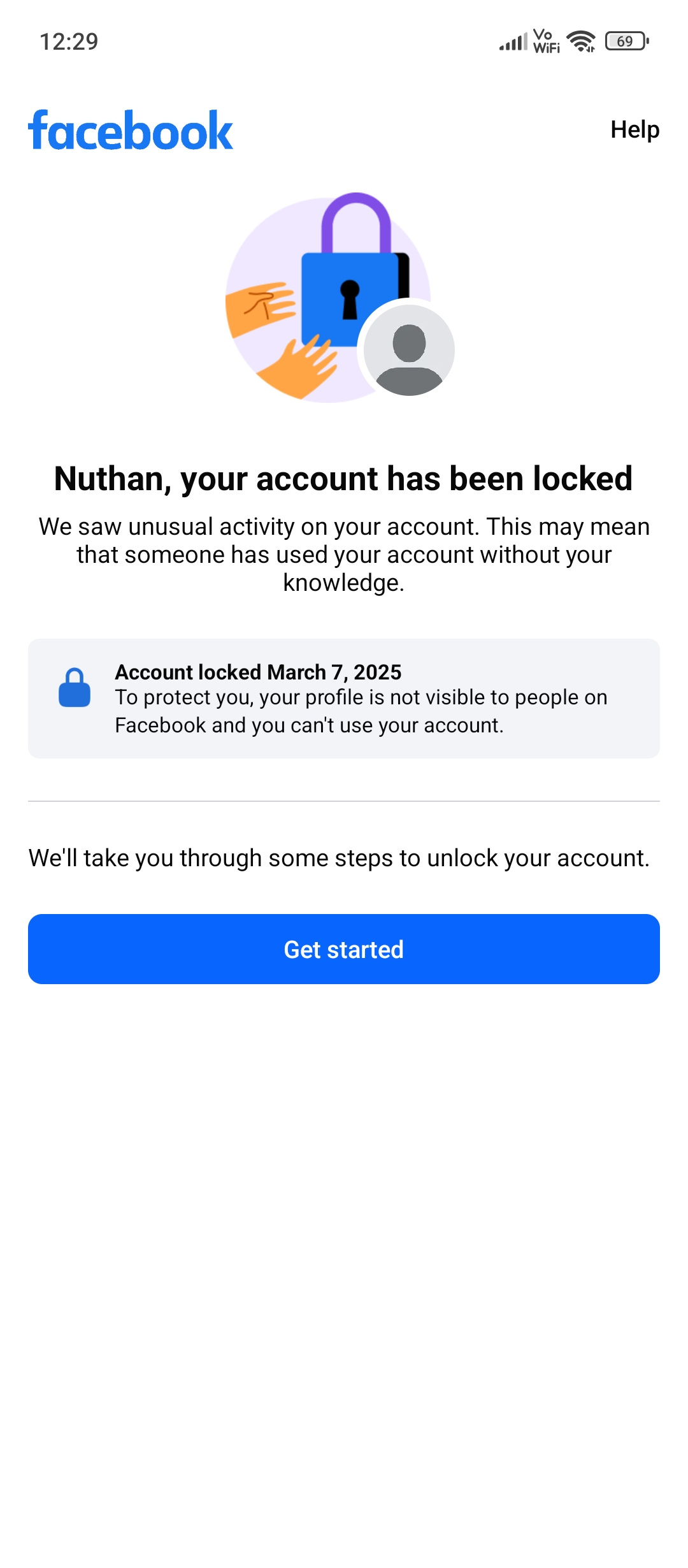Click the horizontal divider line below the info card
Viewport: 688px width, 1568px height.
344,801
